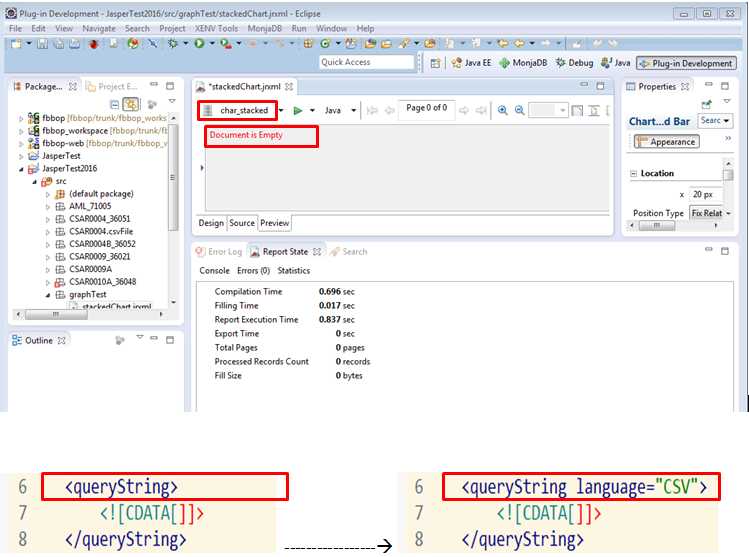Switch to the MonjaDB perspective
Viewport: 749px width, 557px height.
(523, 63)
